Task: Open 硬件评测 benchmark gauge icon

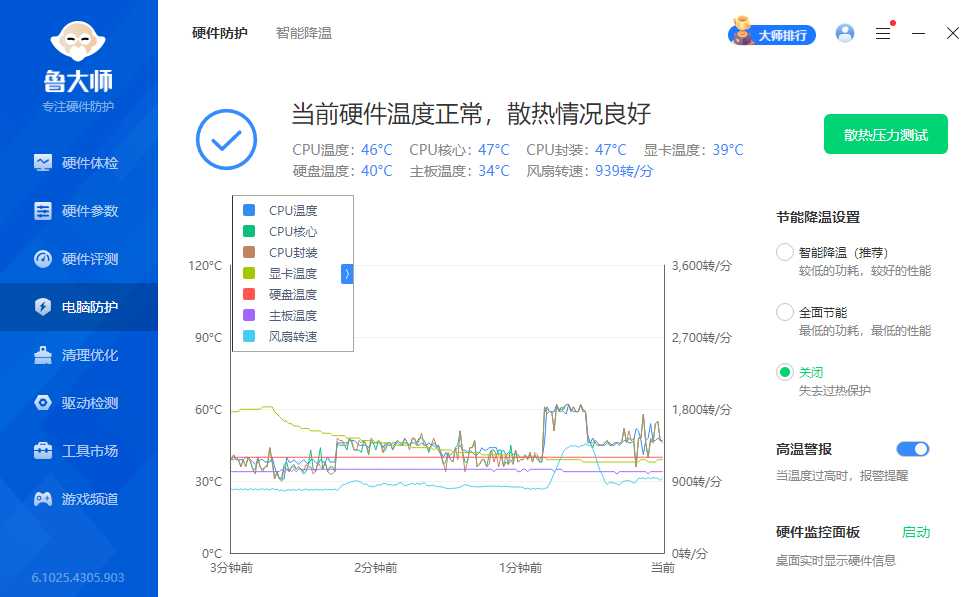Action: 43,259
